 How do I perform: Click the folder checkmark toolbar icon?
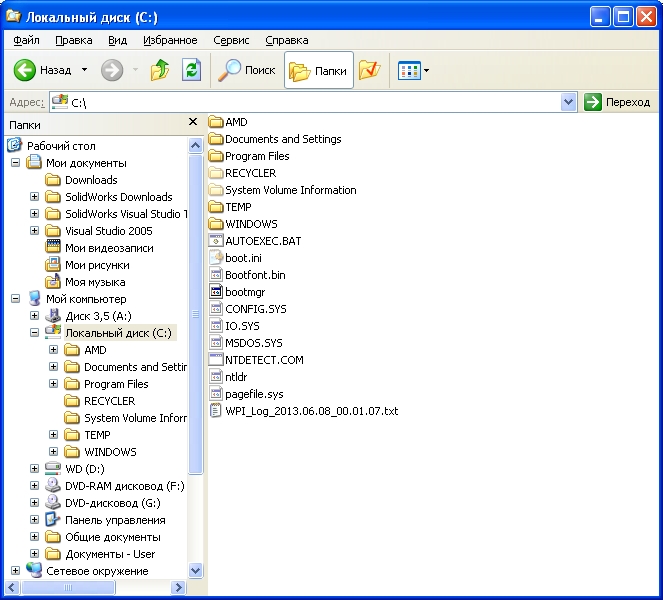coord(370,70)
